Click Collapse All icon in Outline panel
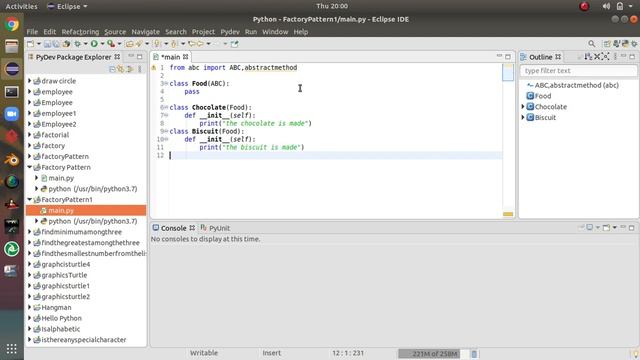 coord(597,57)
